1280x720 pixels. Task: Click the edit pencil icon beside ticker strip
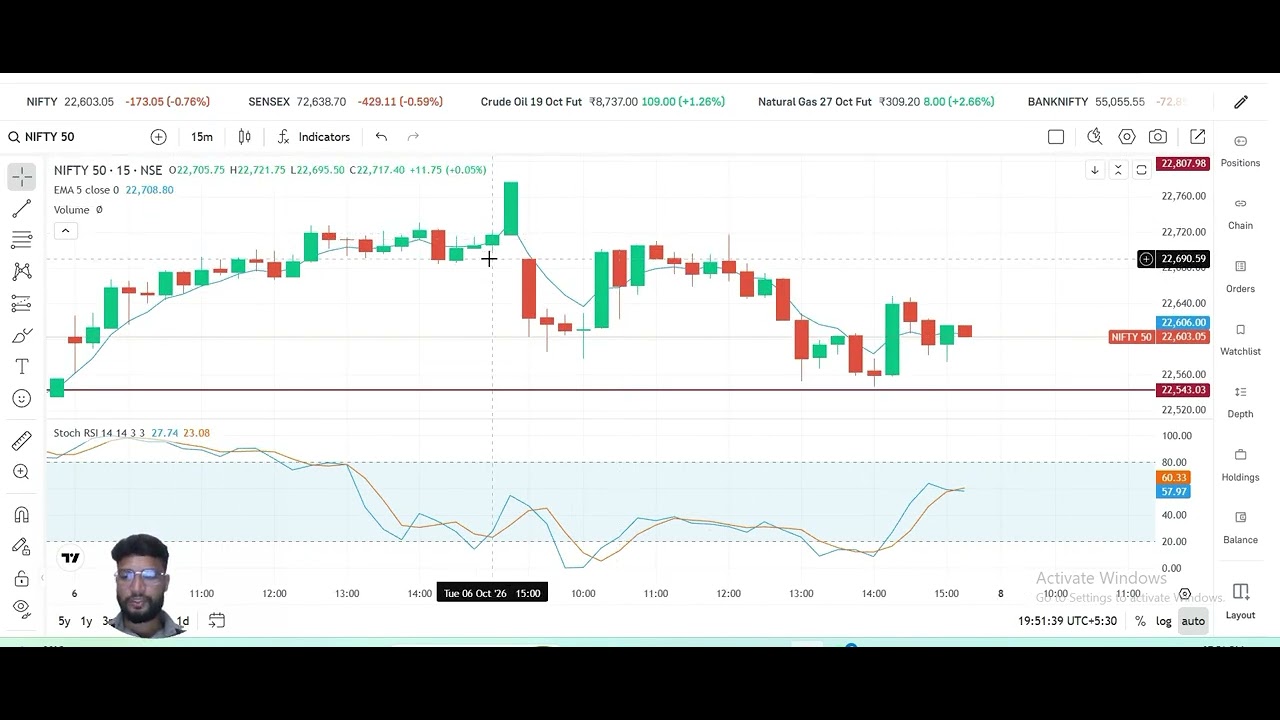1241,102
